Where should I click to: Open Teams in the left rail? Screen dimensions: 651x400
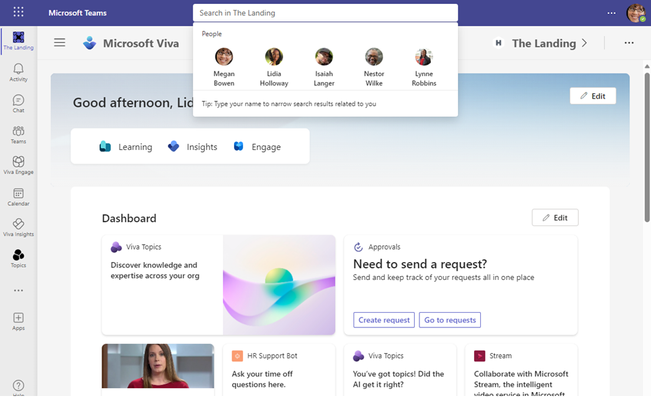(18, 135)
